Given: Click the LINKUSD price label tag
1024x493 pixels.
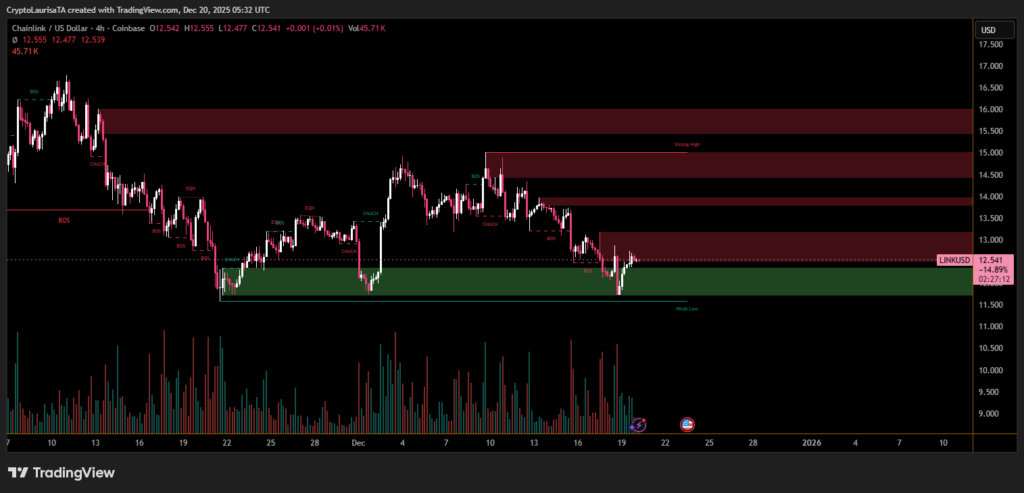Looking at the screenshot, I should (955, 260).
